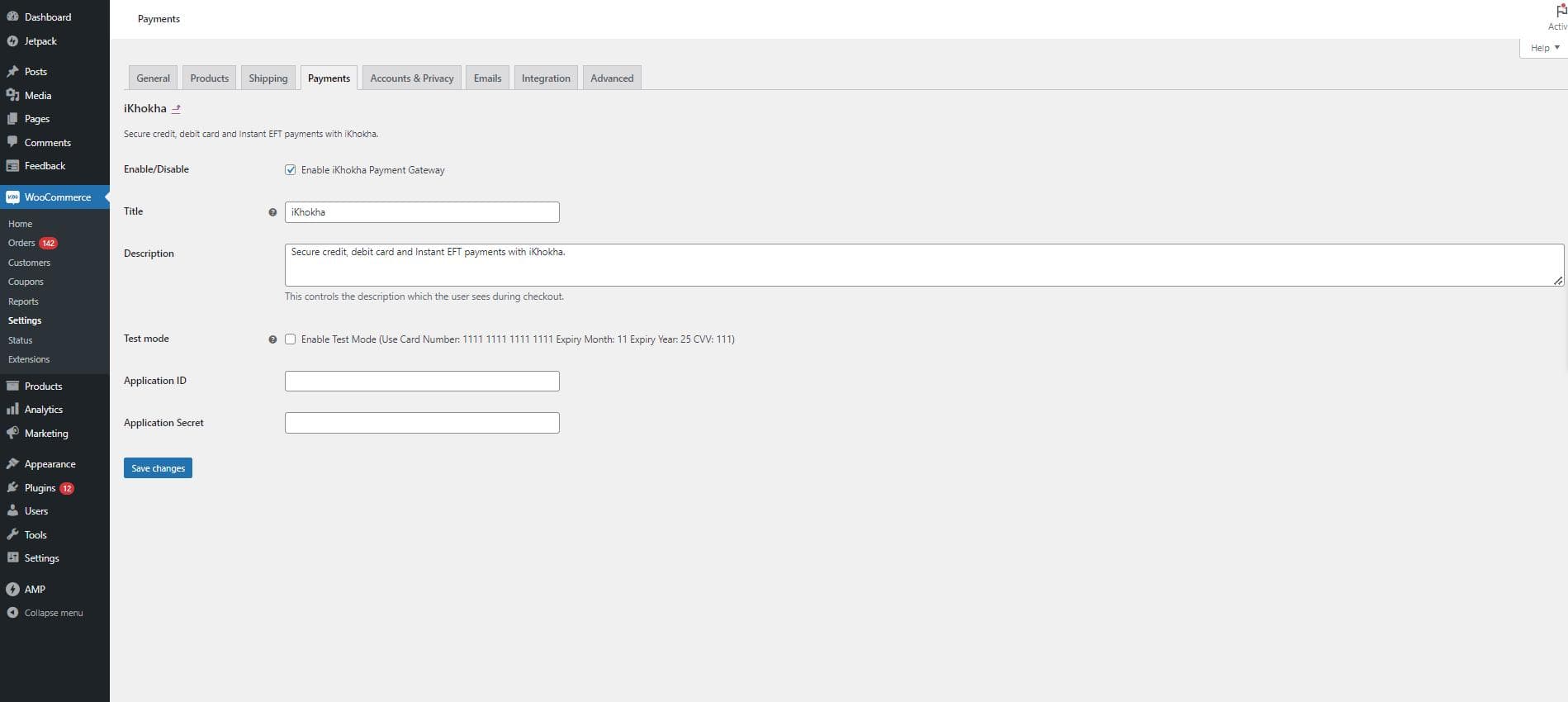
Task: Click the Marketing megaphone icon
Action: [12, 434]
